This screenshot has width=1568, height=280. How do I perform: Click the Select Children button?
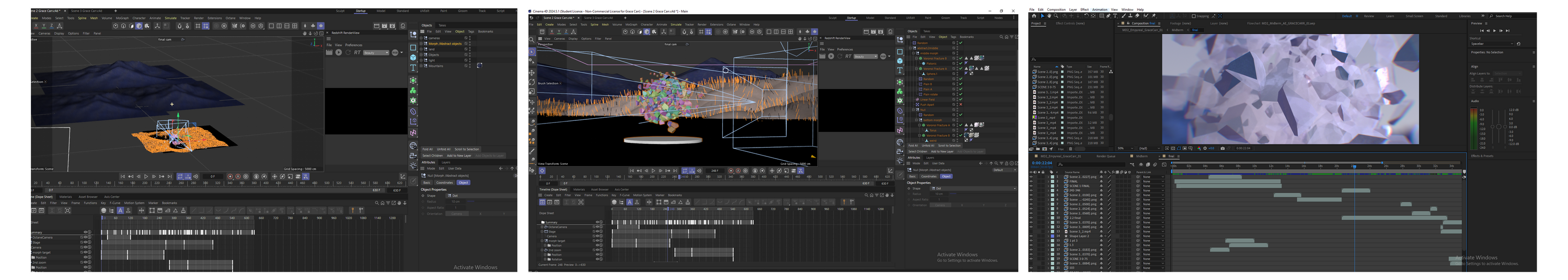tap(918, 151)
